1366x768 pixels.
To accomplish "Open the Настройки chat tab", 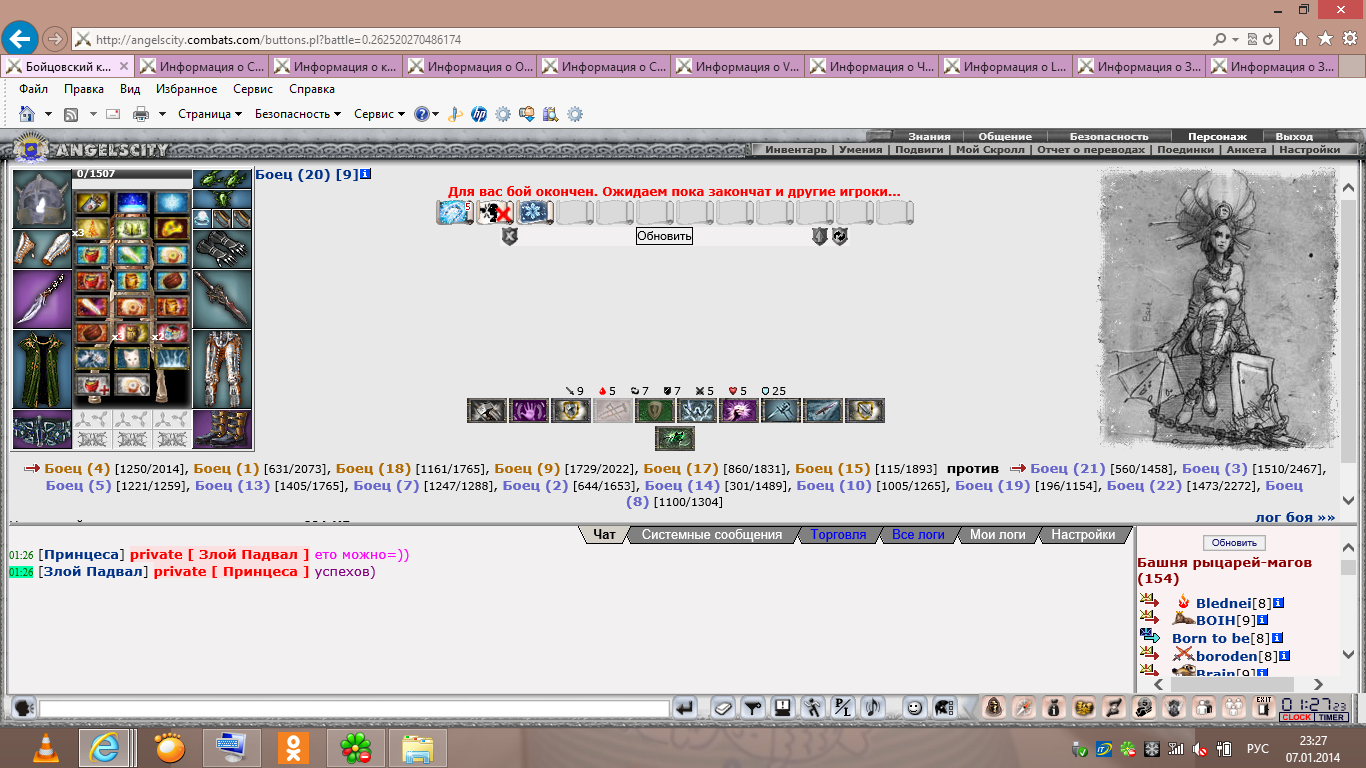I will coord(1083,535).
